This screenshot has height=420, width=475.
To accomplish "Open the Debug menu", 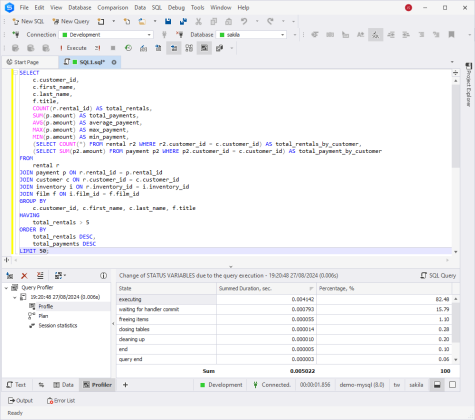I will point(176,8).
